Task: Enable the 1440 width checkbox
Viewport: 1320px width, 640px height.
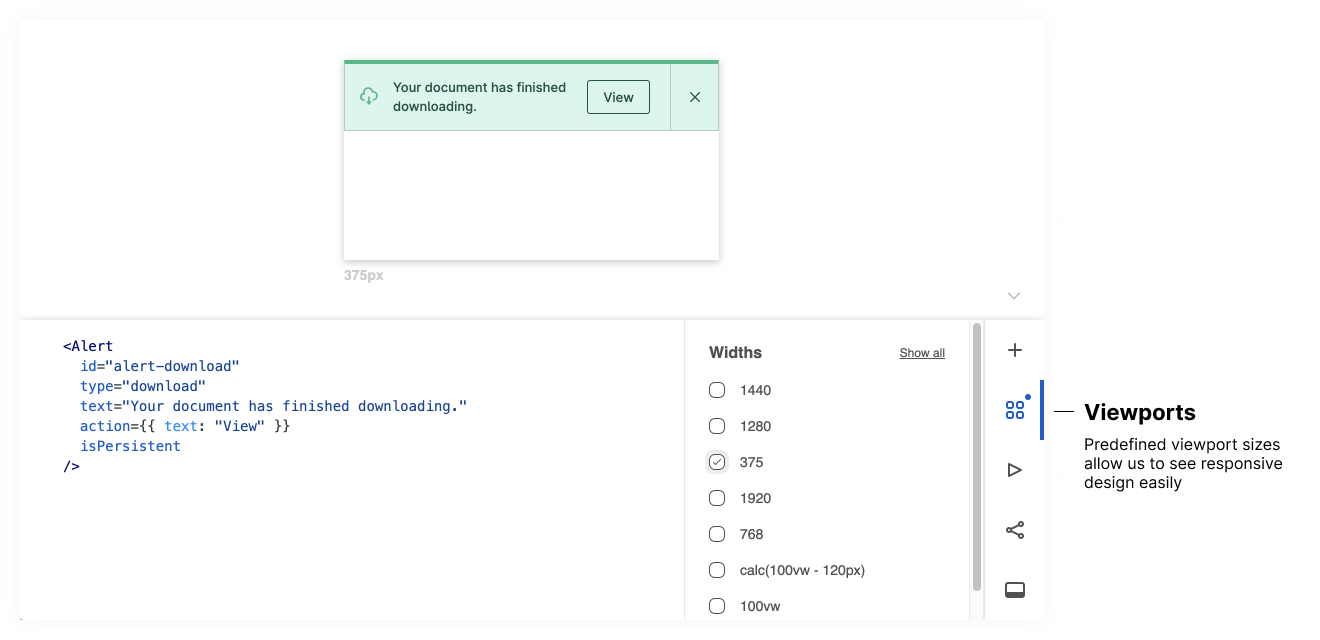Action: point(717,390)
